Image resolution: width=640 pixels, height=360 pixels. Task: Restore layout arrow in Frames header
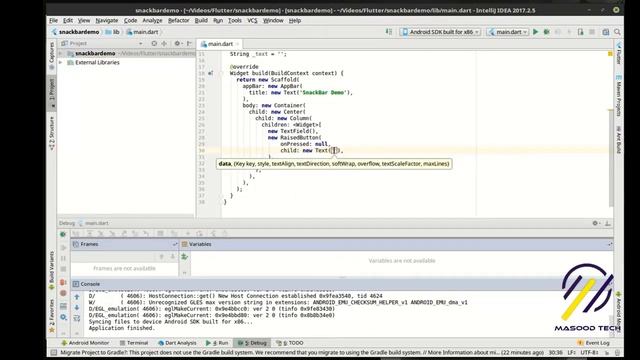pyautogui.click(x=175, y=244)
